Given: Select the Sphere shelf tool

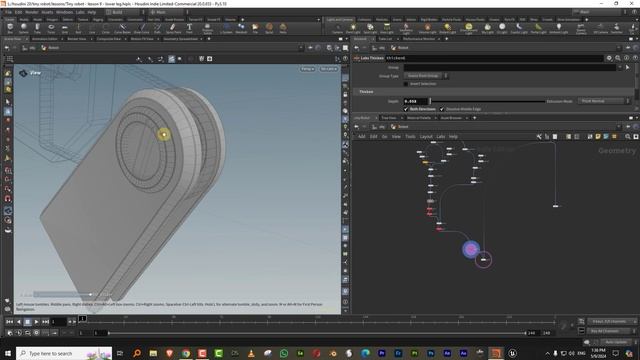Looking at the screenshot, I should pyautogui.click(x=24, y=28).
